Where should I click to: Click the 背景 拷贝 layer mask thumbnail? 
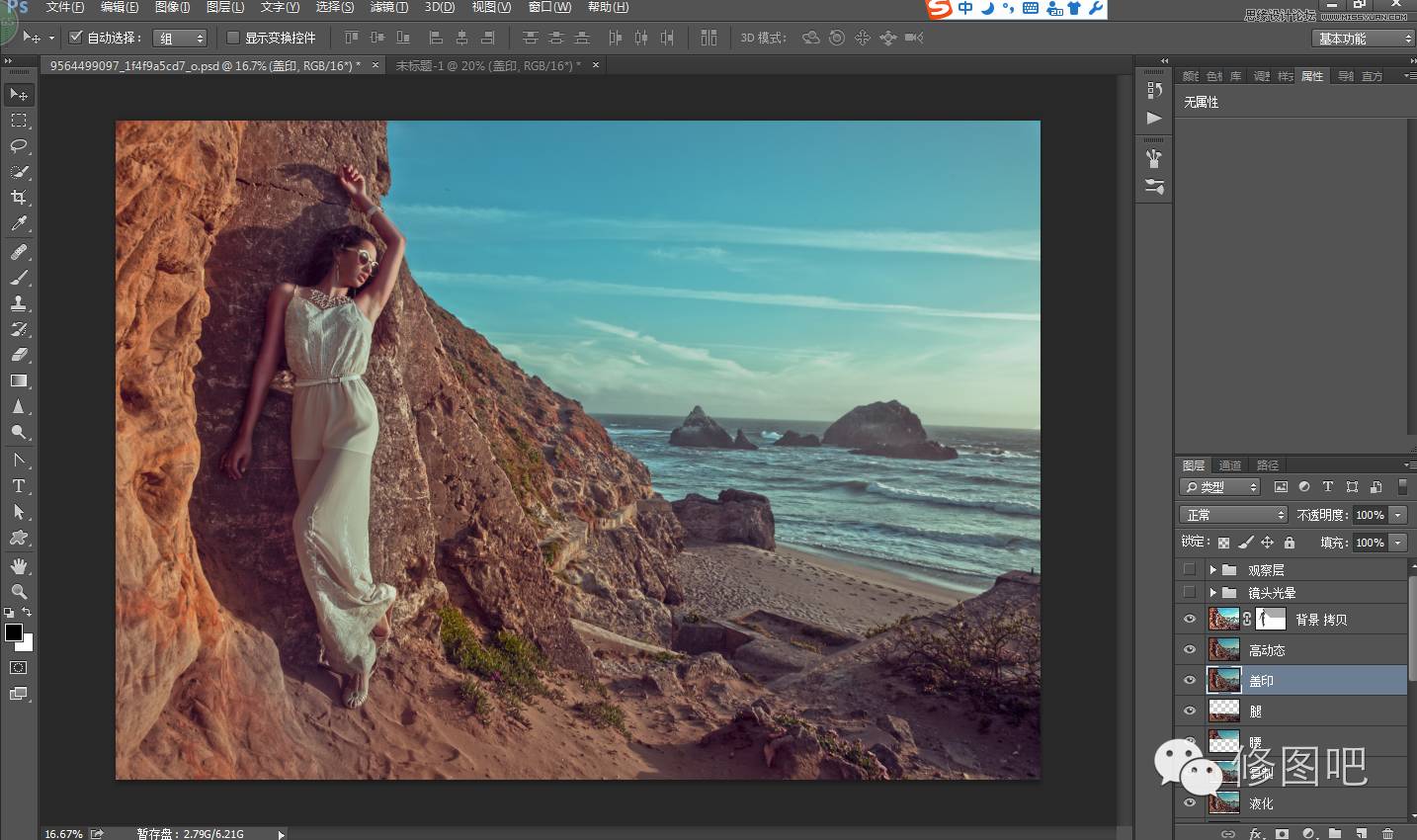pyautogui.click(x=1270, y=619)
